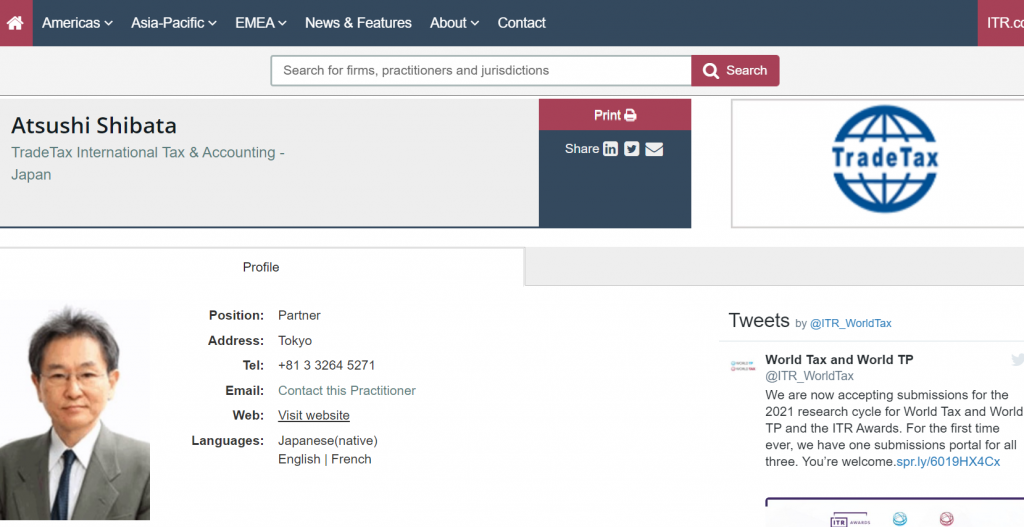The height and width of the screenshot is (527, 1024).
Task: Click World Tax tweet avatar icon
Action: tap(742, 366)
